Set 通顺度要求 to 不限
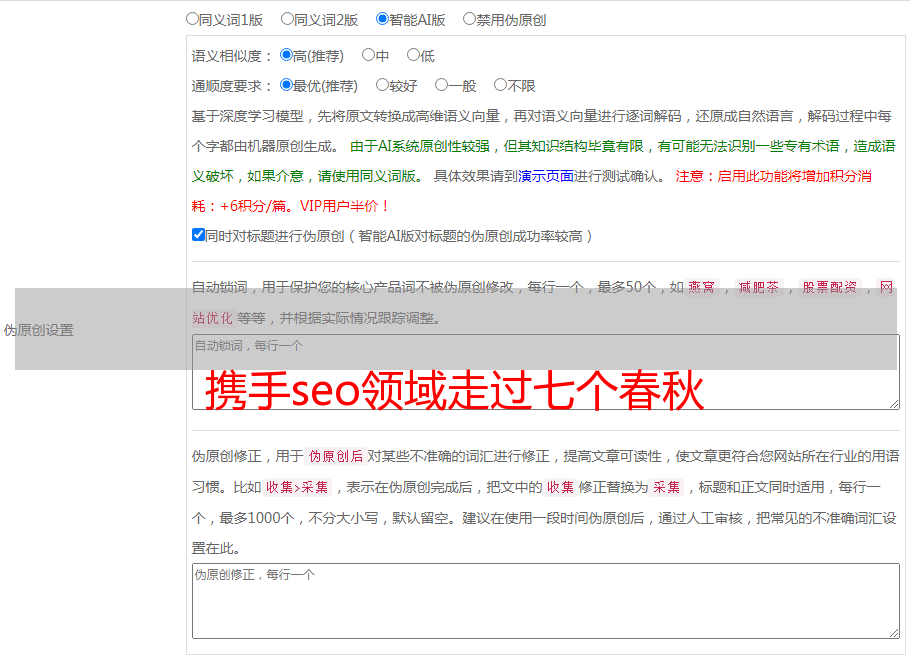 [x=500, y=86]
